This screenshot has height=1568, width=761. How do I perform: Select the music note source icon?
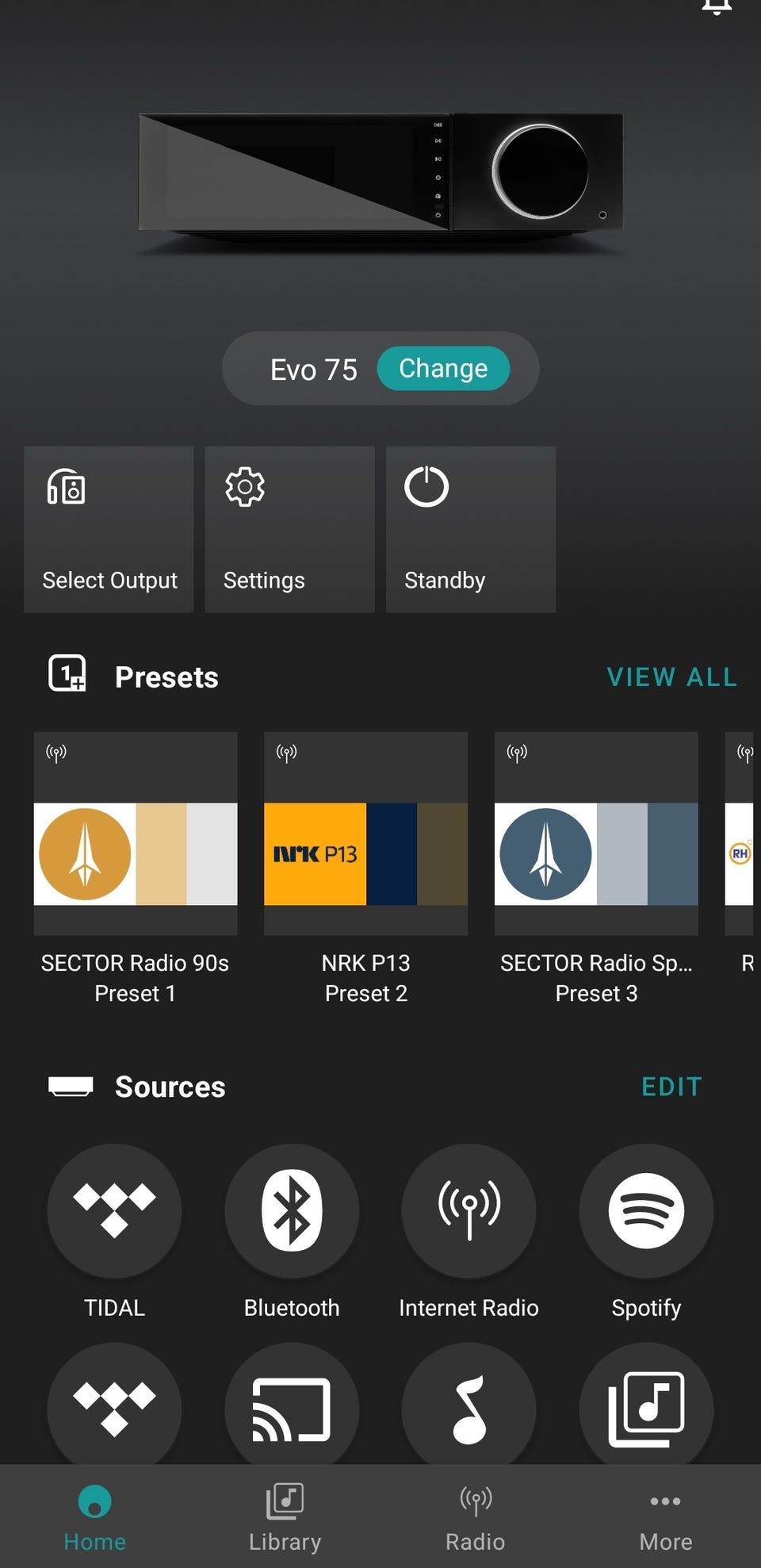[468, 1404]
